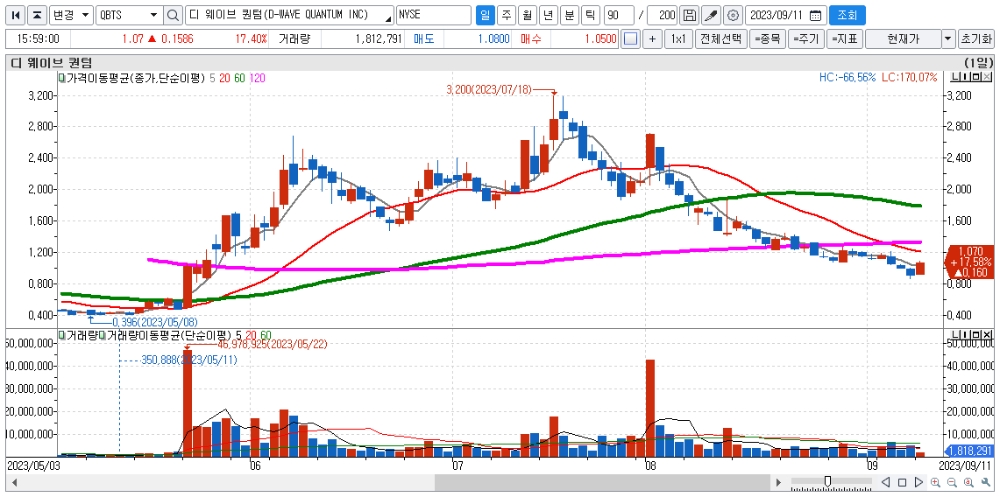Select the drawing pen tool icon
1000x497 pixels.
[711, 15]
